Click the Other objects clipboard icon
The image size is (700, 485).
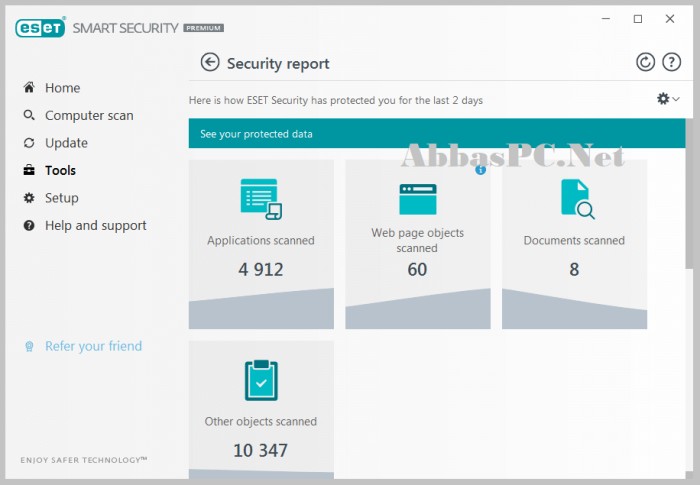click(261, 380)
